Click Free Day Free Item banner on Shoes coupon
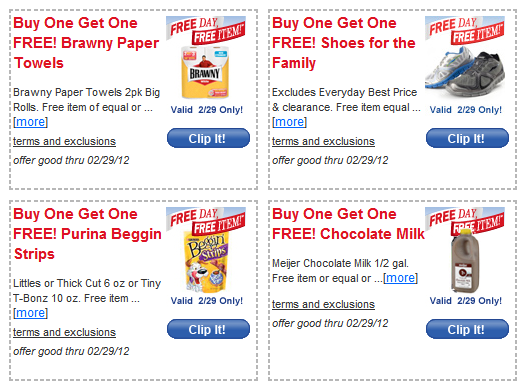The image size is (525, 383). tap(465, 30)
